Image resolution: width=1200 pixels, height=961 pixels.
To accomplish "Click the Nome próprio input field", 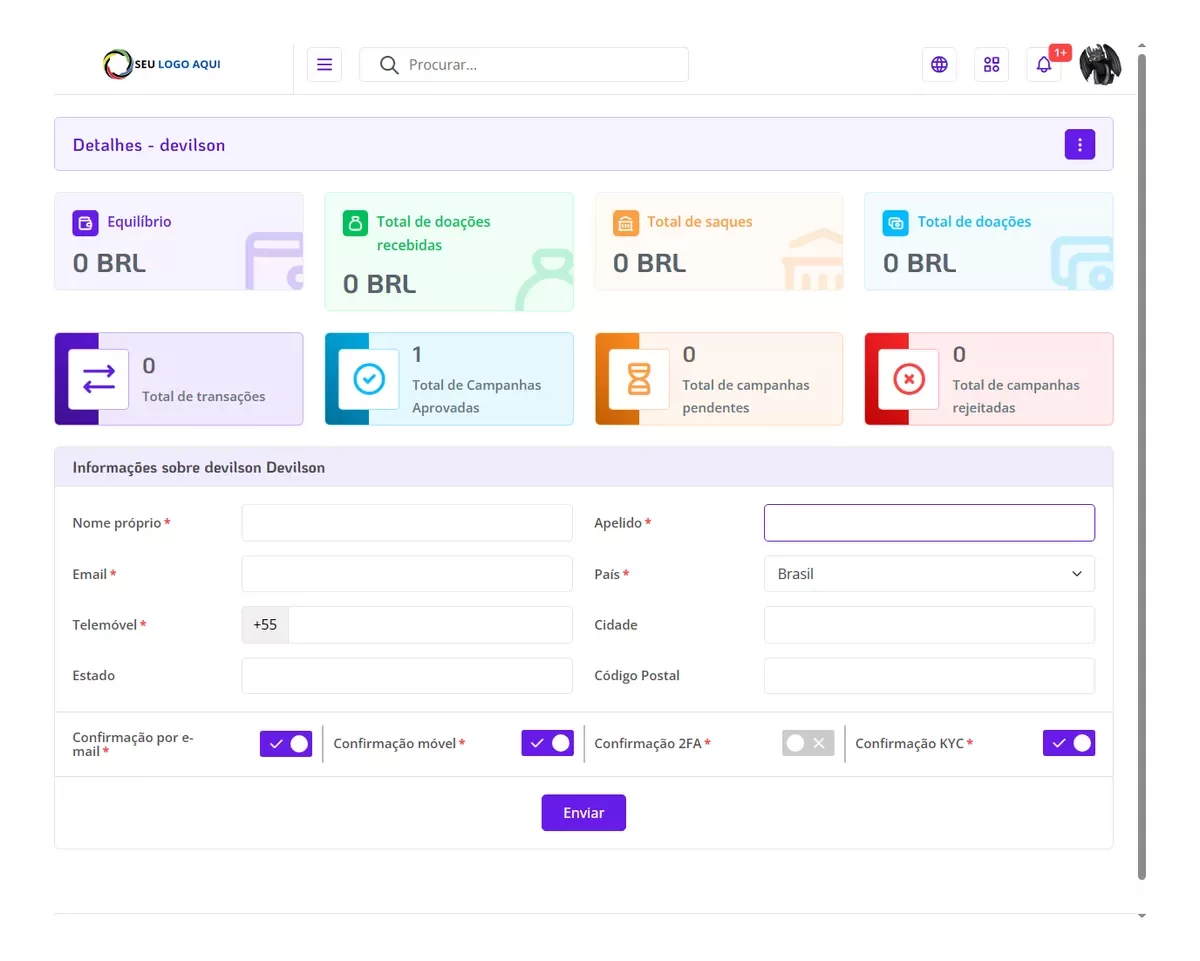I will coord(407,523).
